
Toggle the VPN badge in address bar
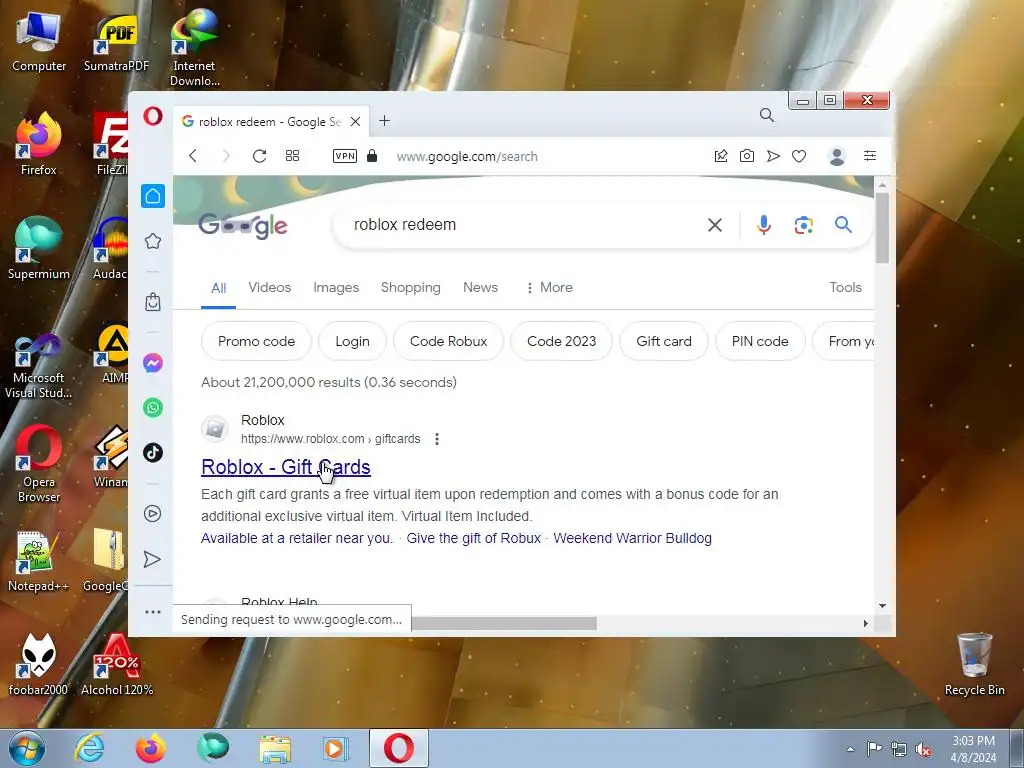pos(345,156)
